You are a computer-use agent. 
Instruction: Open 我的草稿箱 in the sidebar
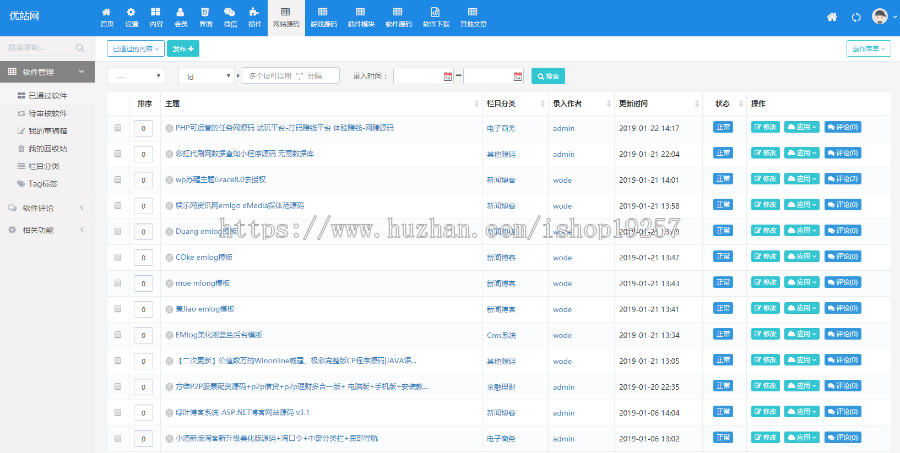48,131
